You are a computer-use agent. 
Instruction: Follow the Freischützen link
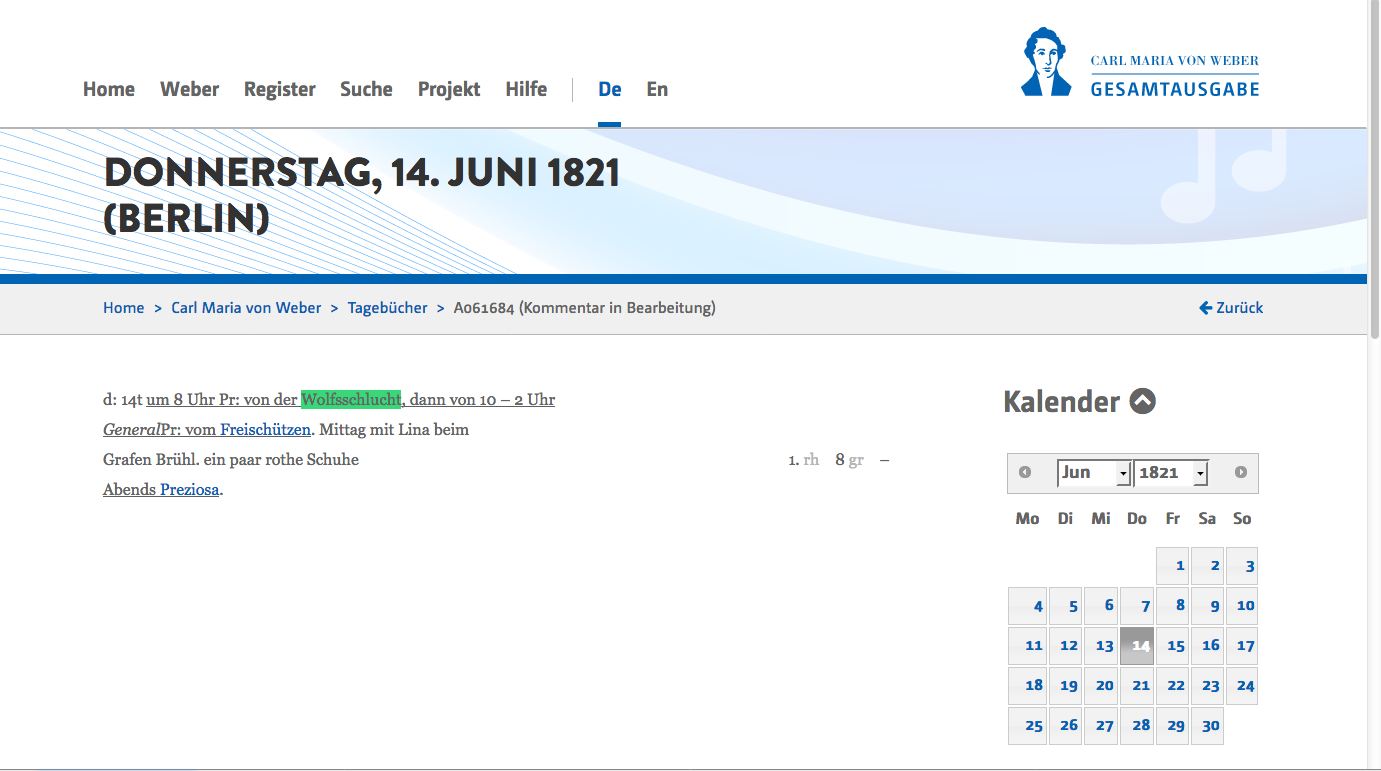[x=266, y=430]
